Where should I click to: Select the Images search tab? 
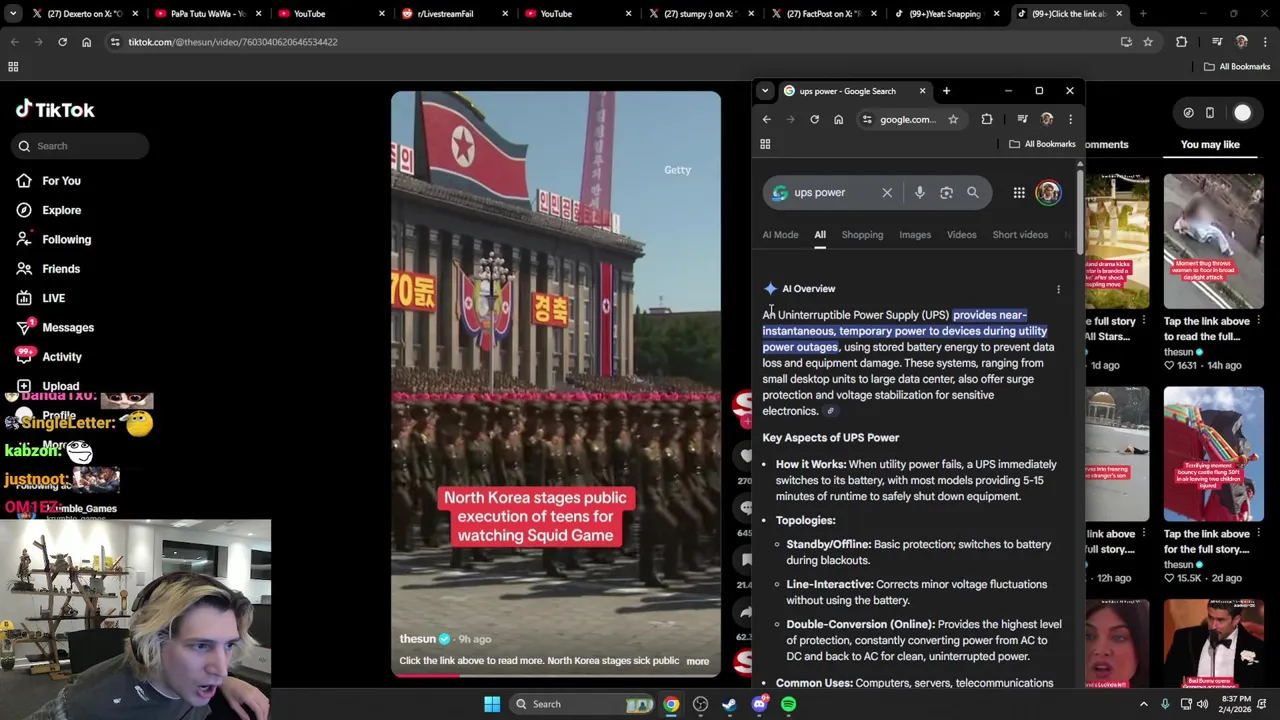[x=915, y=235]
